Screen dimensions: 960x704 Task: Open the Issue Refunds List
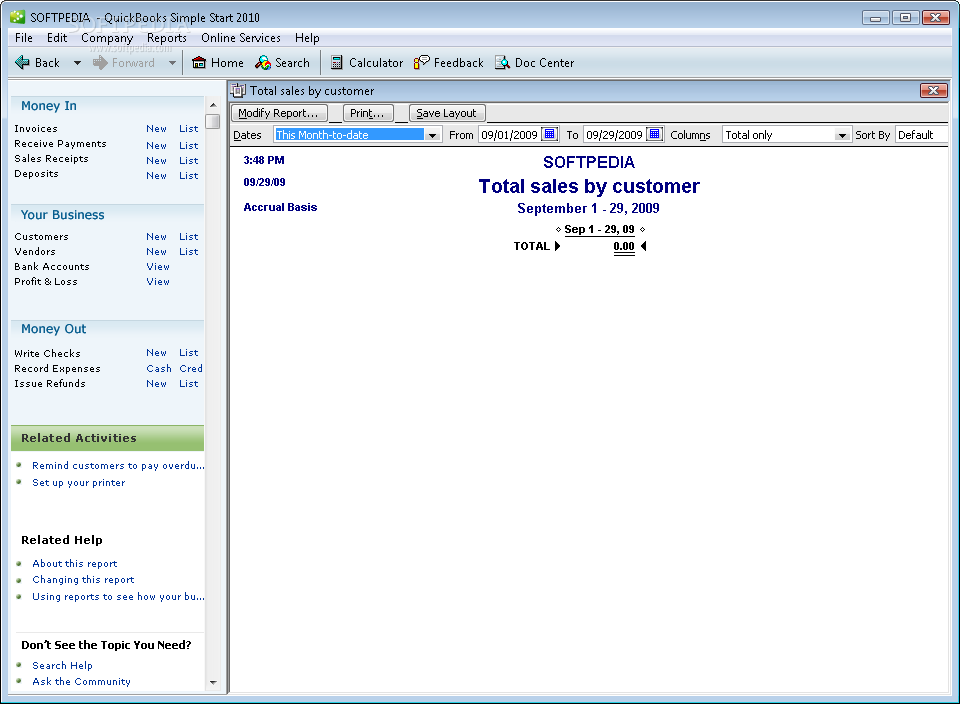(x=189, y=384)
